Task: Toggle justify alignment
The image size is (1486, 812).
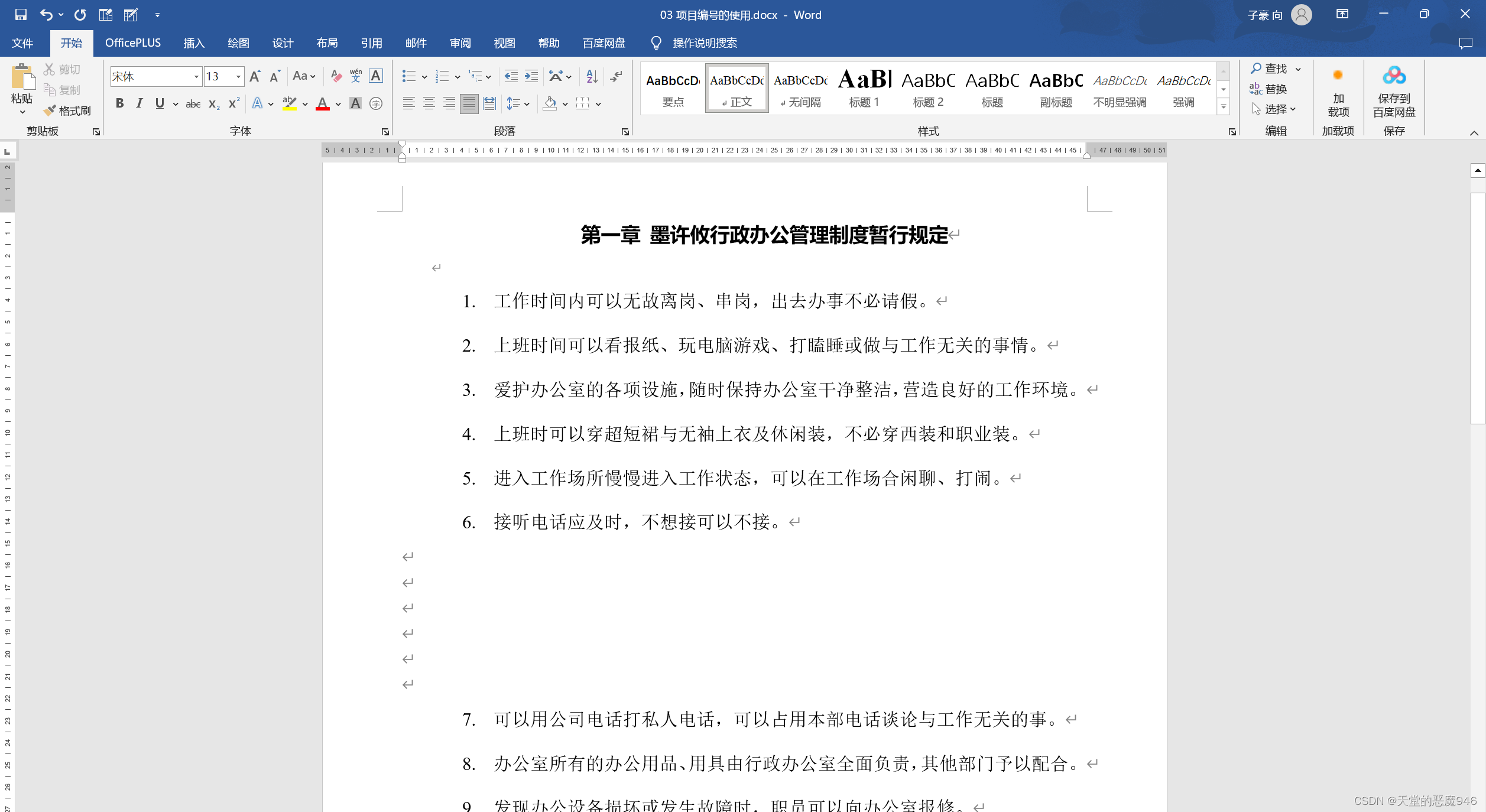Action: pos(469,104)
